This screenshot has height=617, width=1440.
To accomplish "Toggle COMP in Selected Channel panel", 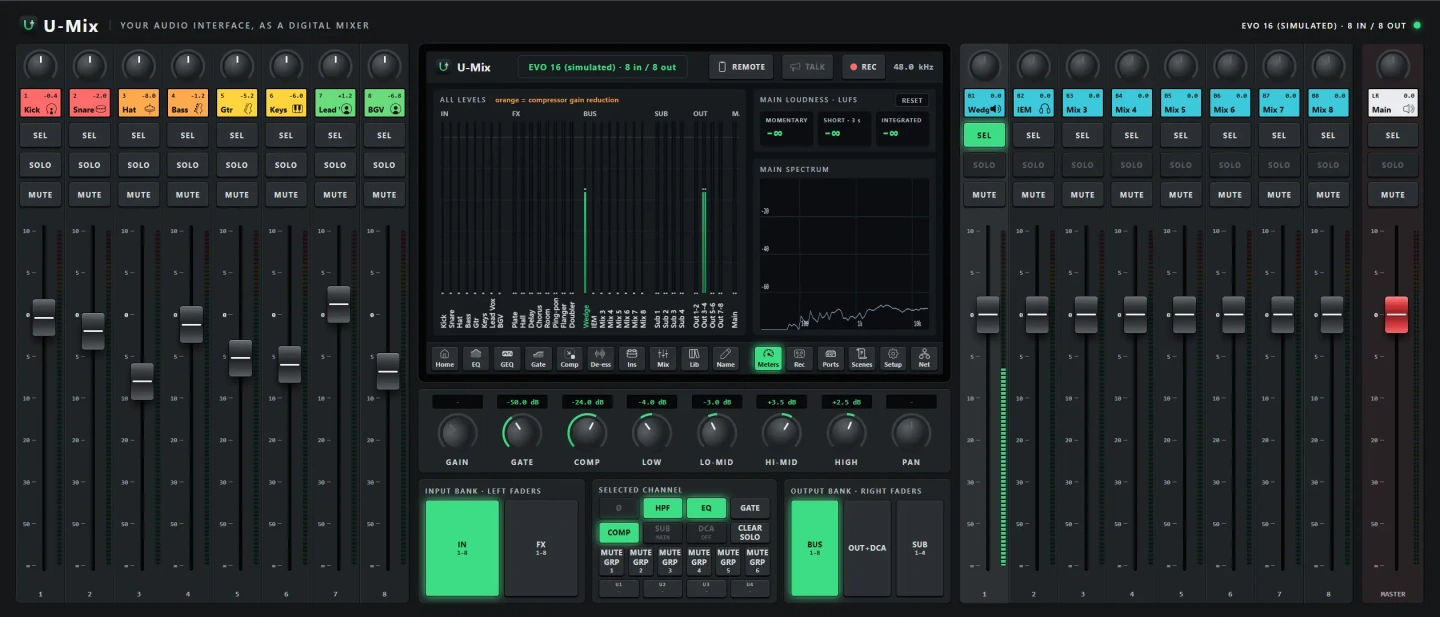I will coord(619,533).
